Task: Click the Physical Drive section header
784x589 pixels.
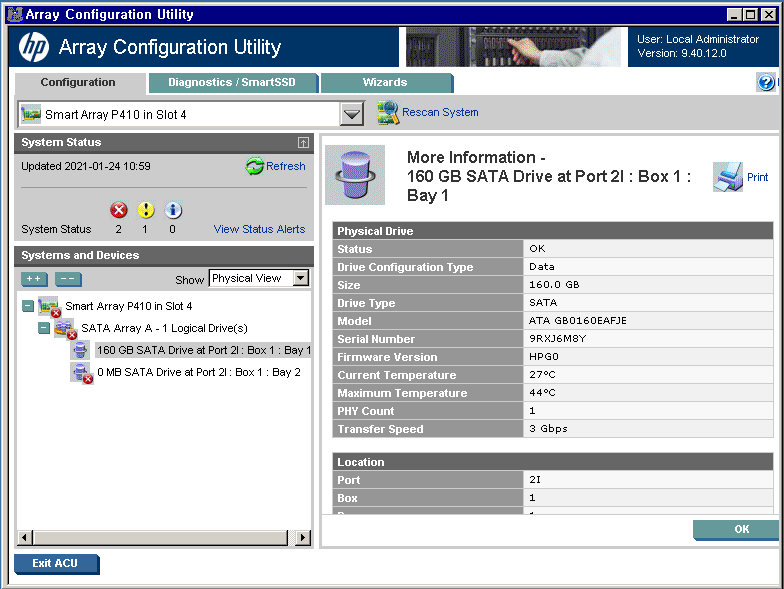Action: click(553, 231)
